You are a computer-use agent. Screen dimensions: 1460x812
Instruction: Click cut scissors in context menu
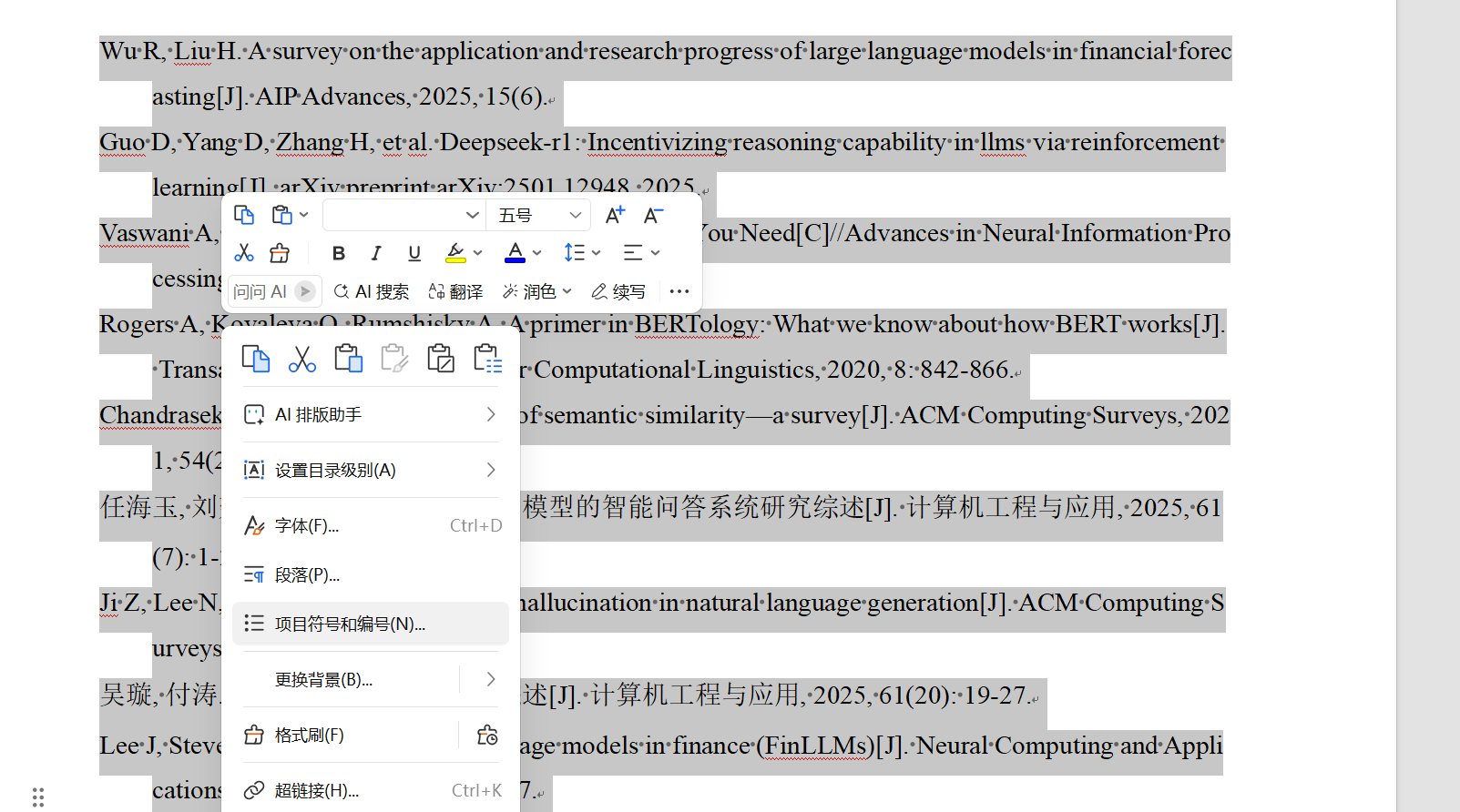pyautogui.click(x=302, y=359)
